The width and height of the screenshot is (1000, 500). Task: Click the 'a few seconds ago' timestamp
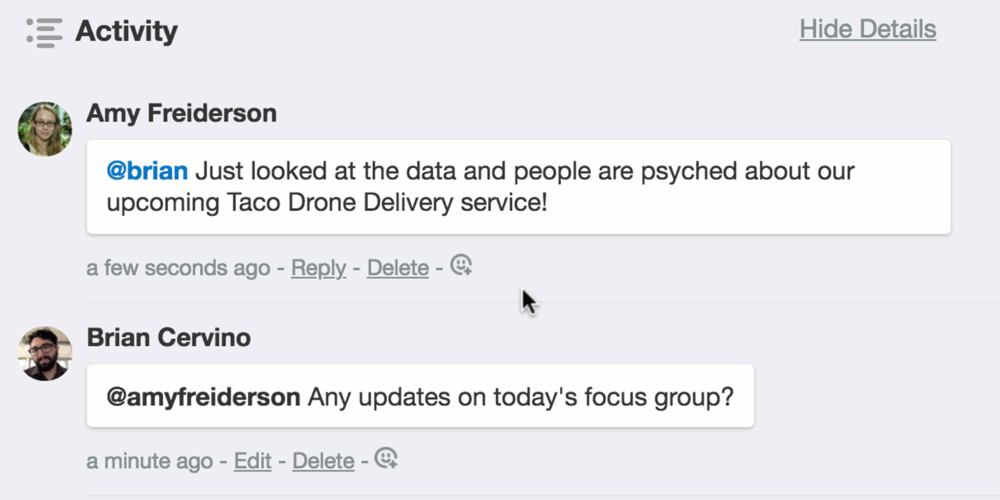178,268
